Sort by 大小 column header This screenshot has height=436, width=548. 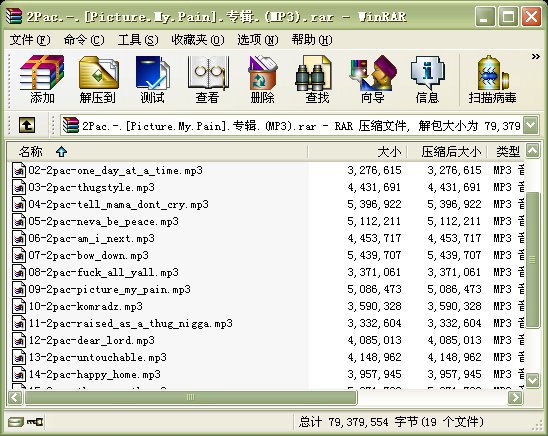coord(357,152)
